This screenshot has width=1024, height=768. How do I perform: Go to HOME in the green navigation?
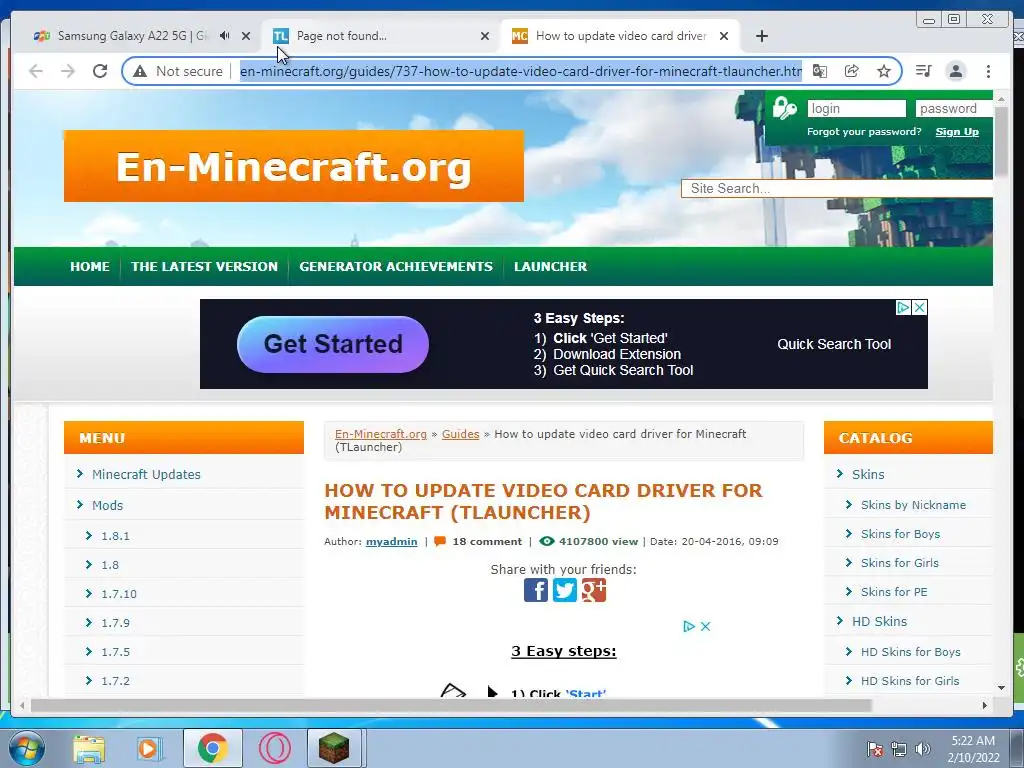point(90,266)
